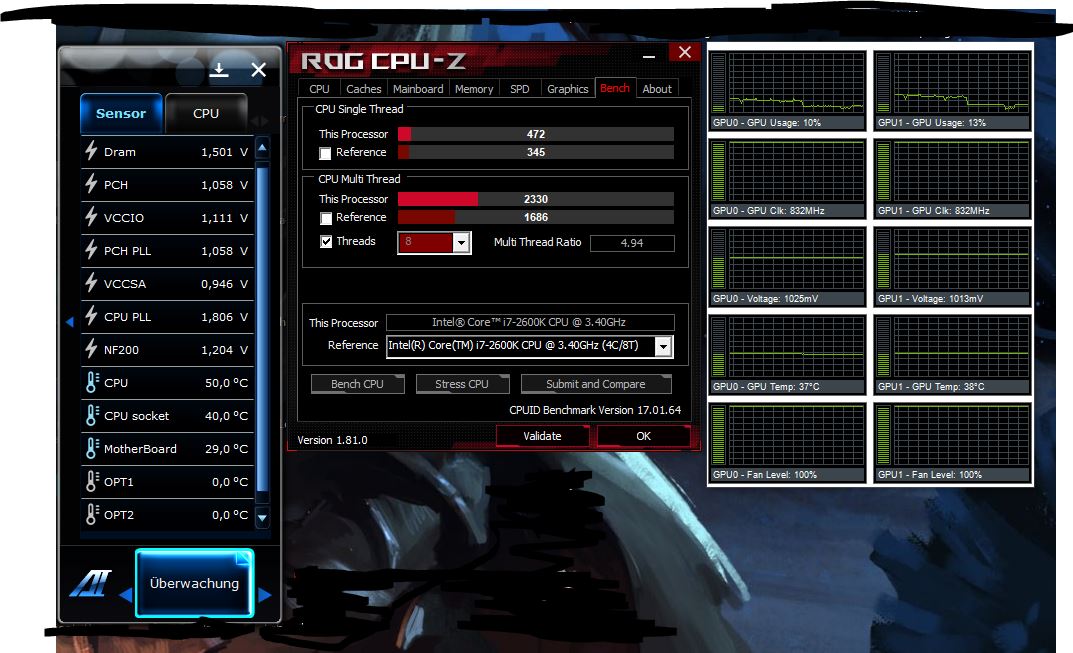Click the PCH PLL lightning icon
The height and width of the screenshot is (653, 1073).
pos(91,248)
